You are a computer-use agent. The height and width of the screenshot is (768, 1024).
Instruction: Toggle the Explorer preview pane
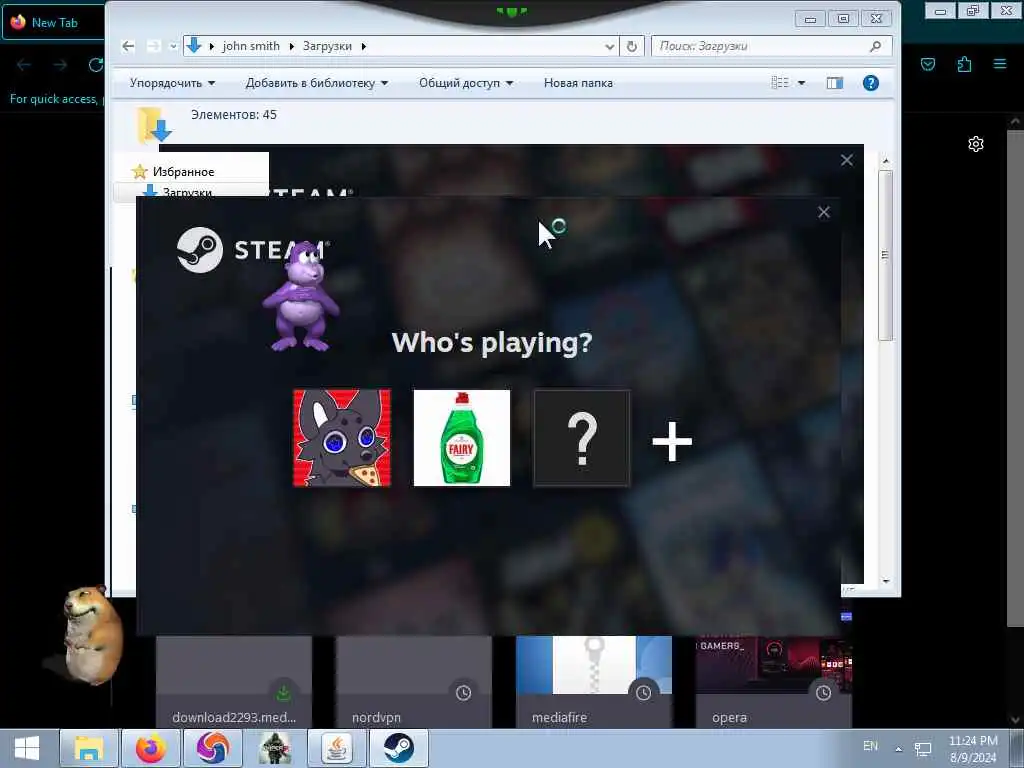(835, 83)
